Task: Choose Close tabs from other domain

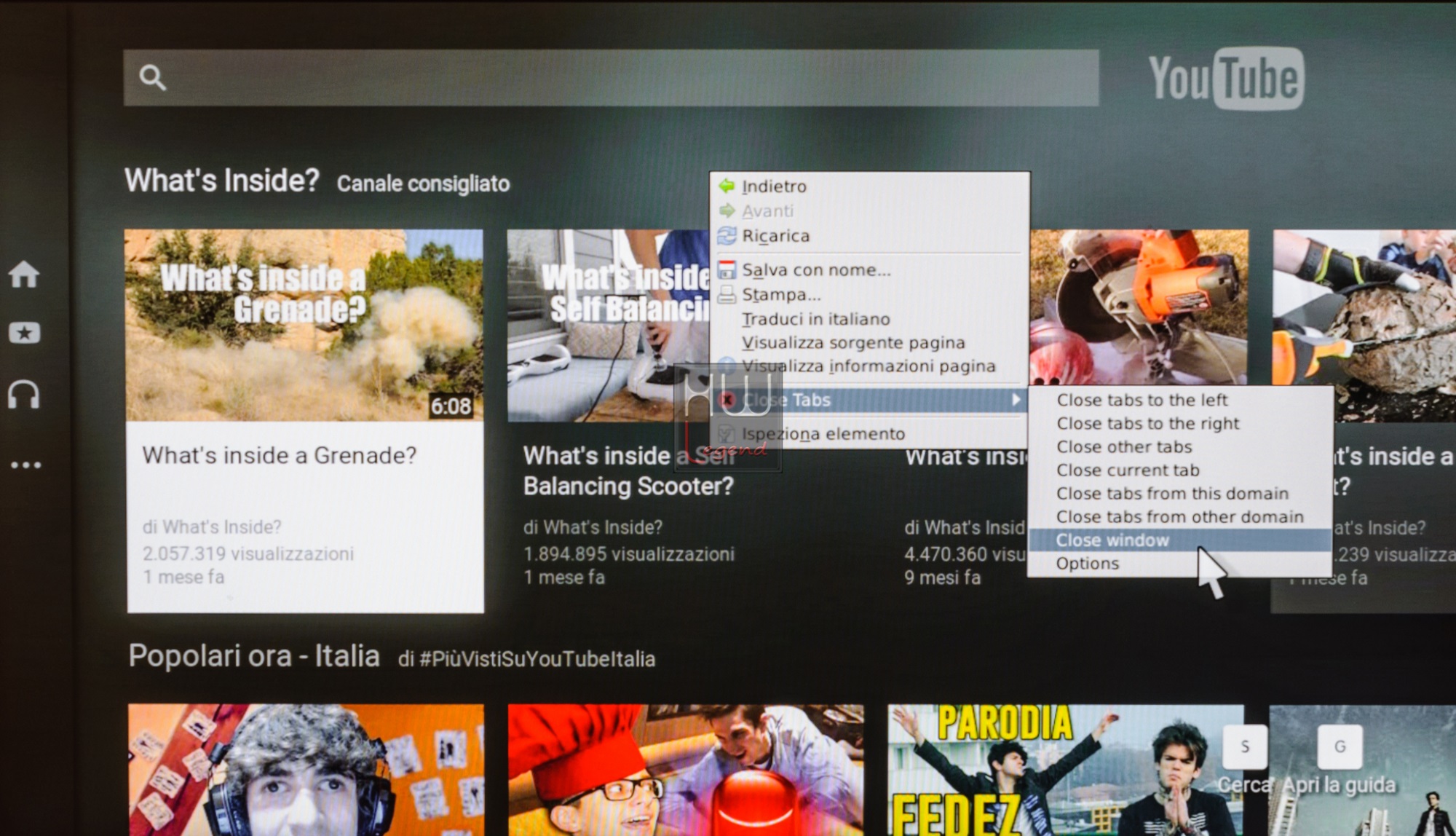Action: [x=1180, y=516]
